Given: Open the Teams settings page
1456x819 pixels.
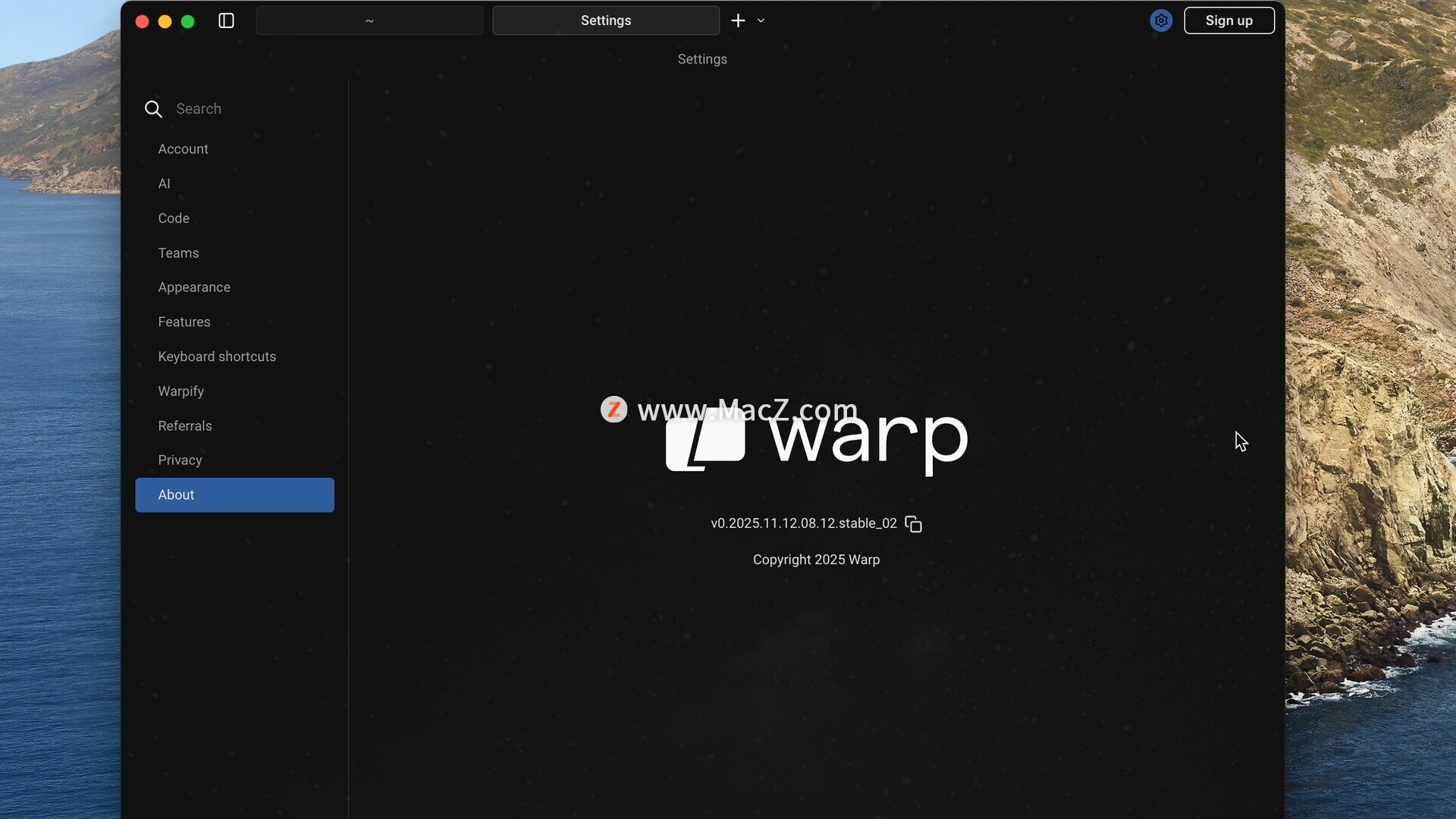Looking at the screenshot, I should [x=178, y=253].
